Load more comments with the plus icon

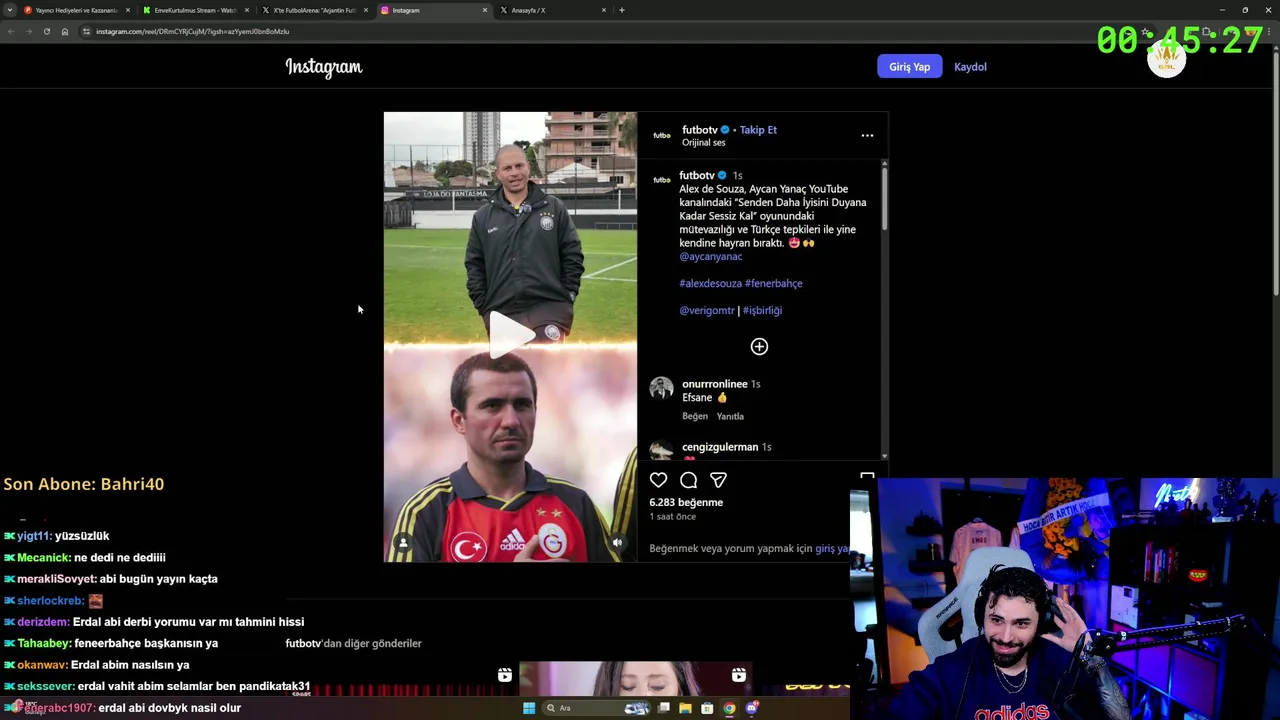click(x=759, y=347)
